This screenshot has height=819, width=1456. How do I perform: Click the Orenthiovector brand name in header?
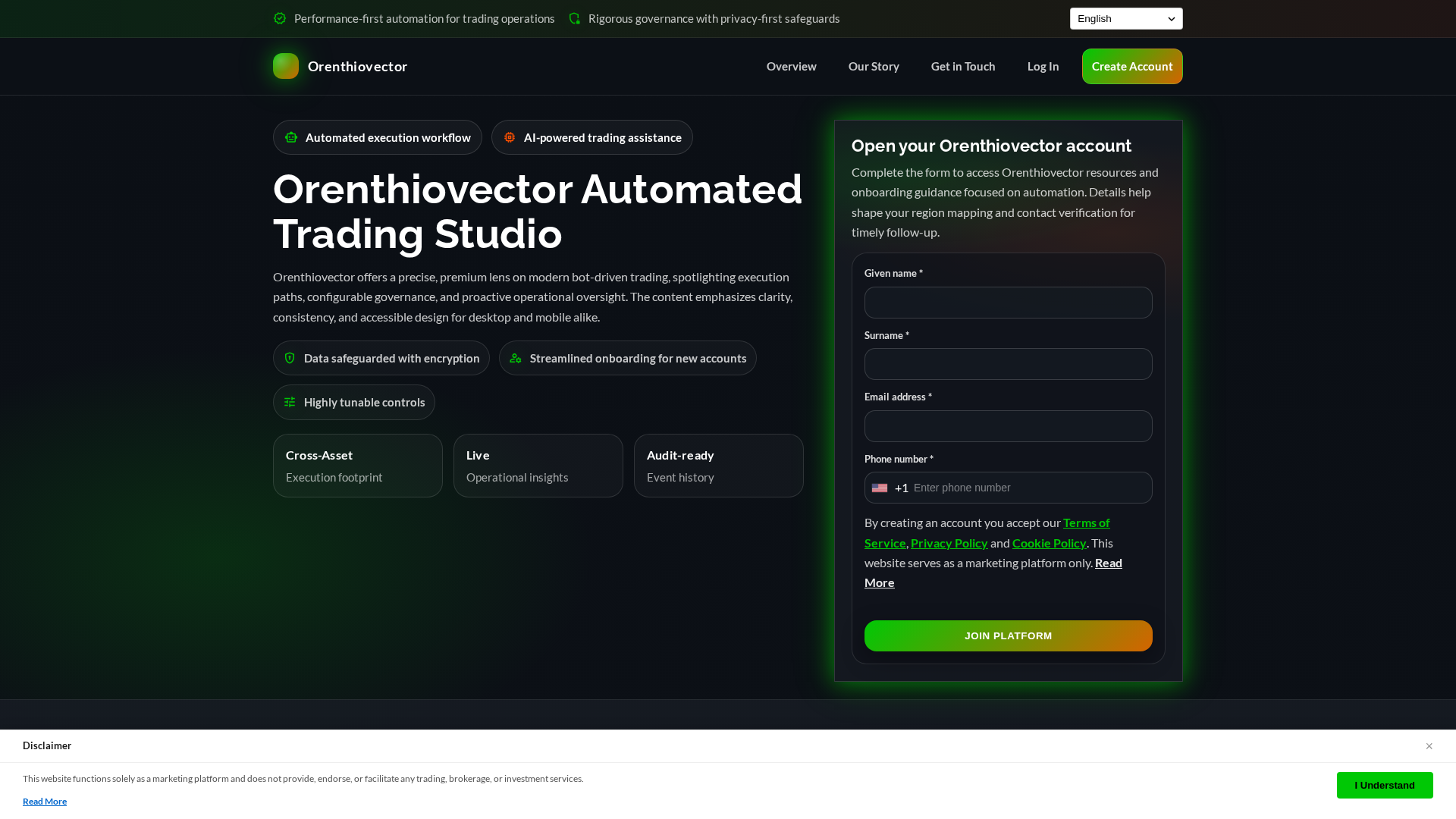(357, 66)
